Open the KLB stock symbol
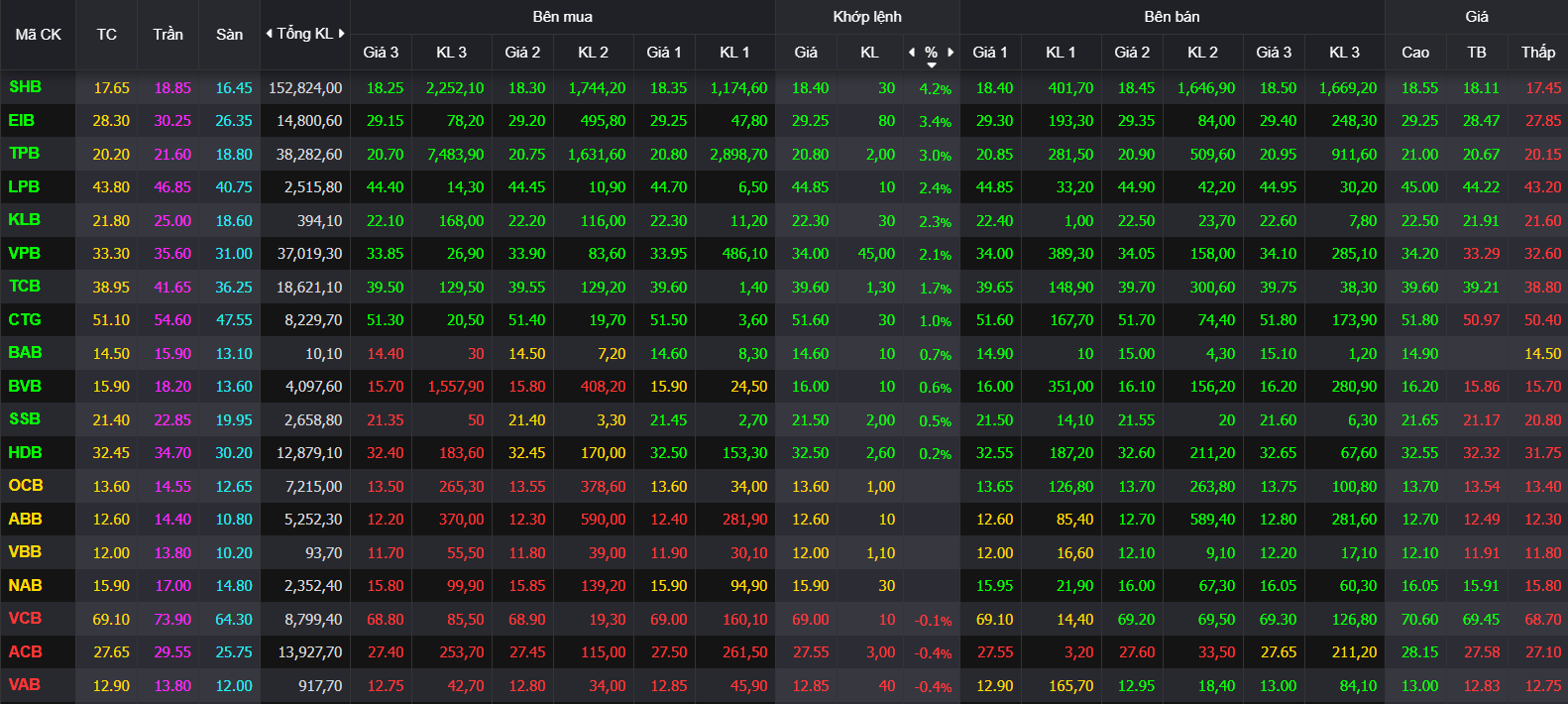 [25, 220]
